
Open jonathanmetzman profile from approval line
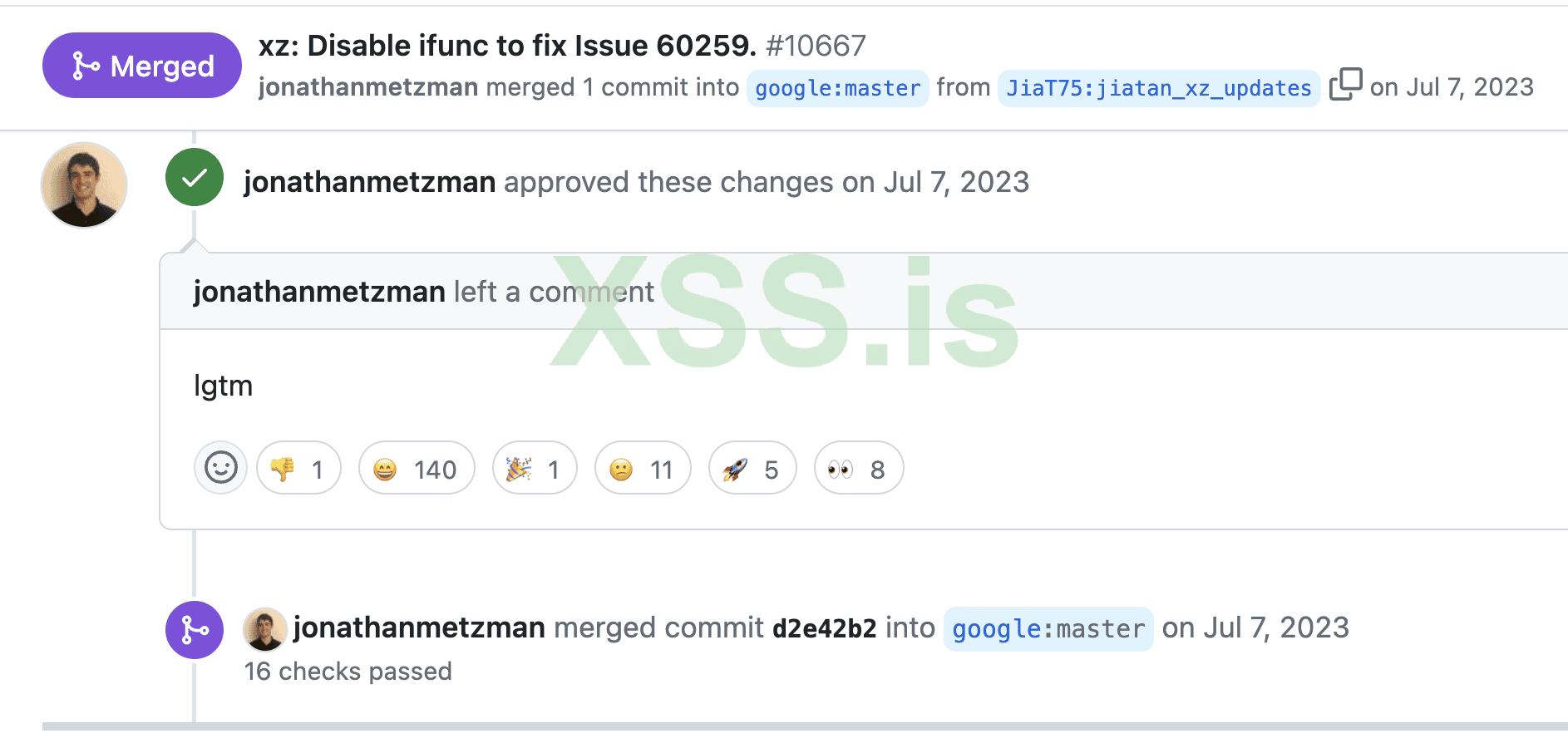point(369,182)
